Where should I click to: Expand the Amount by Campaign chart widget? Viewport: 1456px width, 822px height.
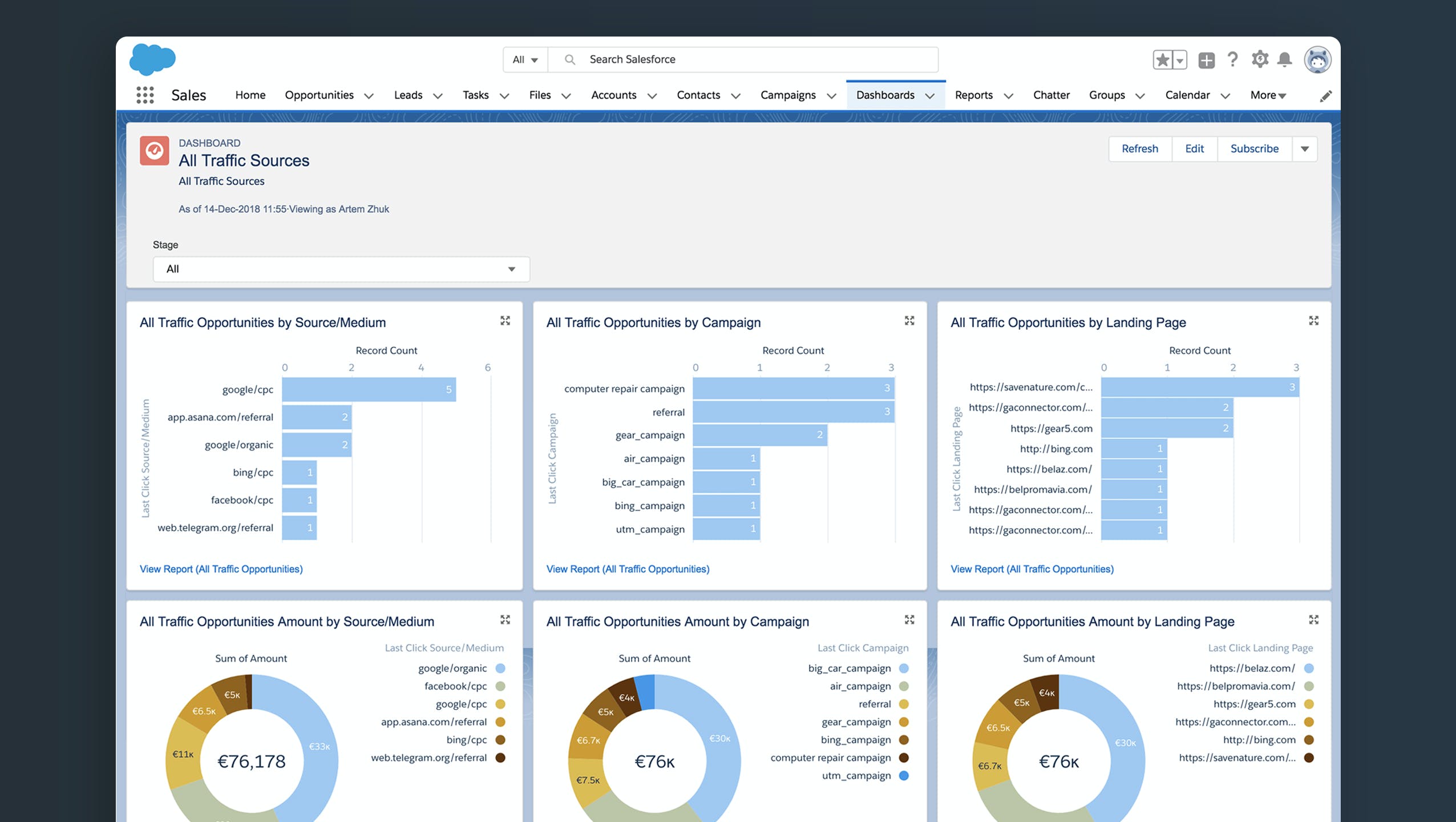click(909, 620)
